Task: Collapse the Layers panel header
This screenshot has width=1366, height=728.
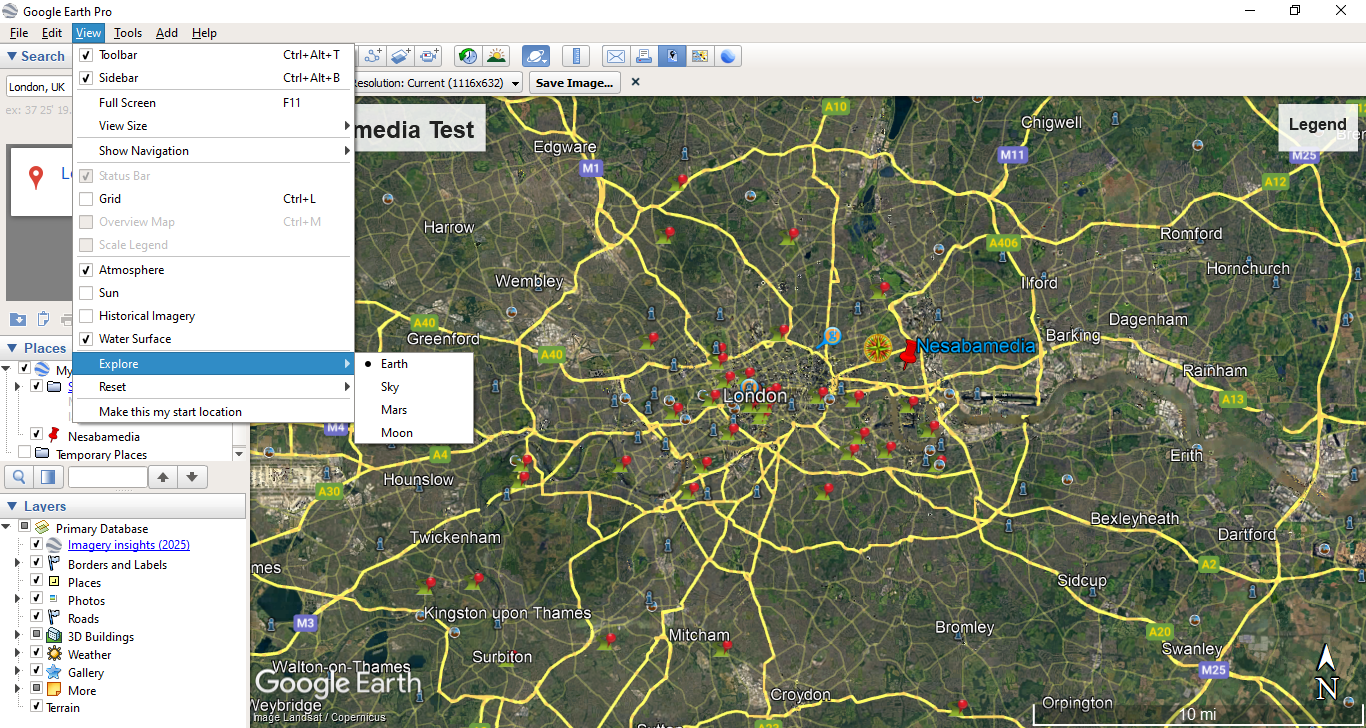Action: (x=12, y=507)
